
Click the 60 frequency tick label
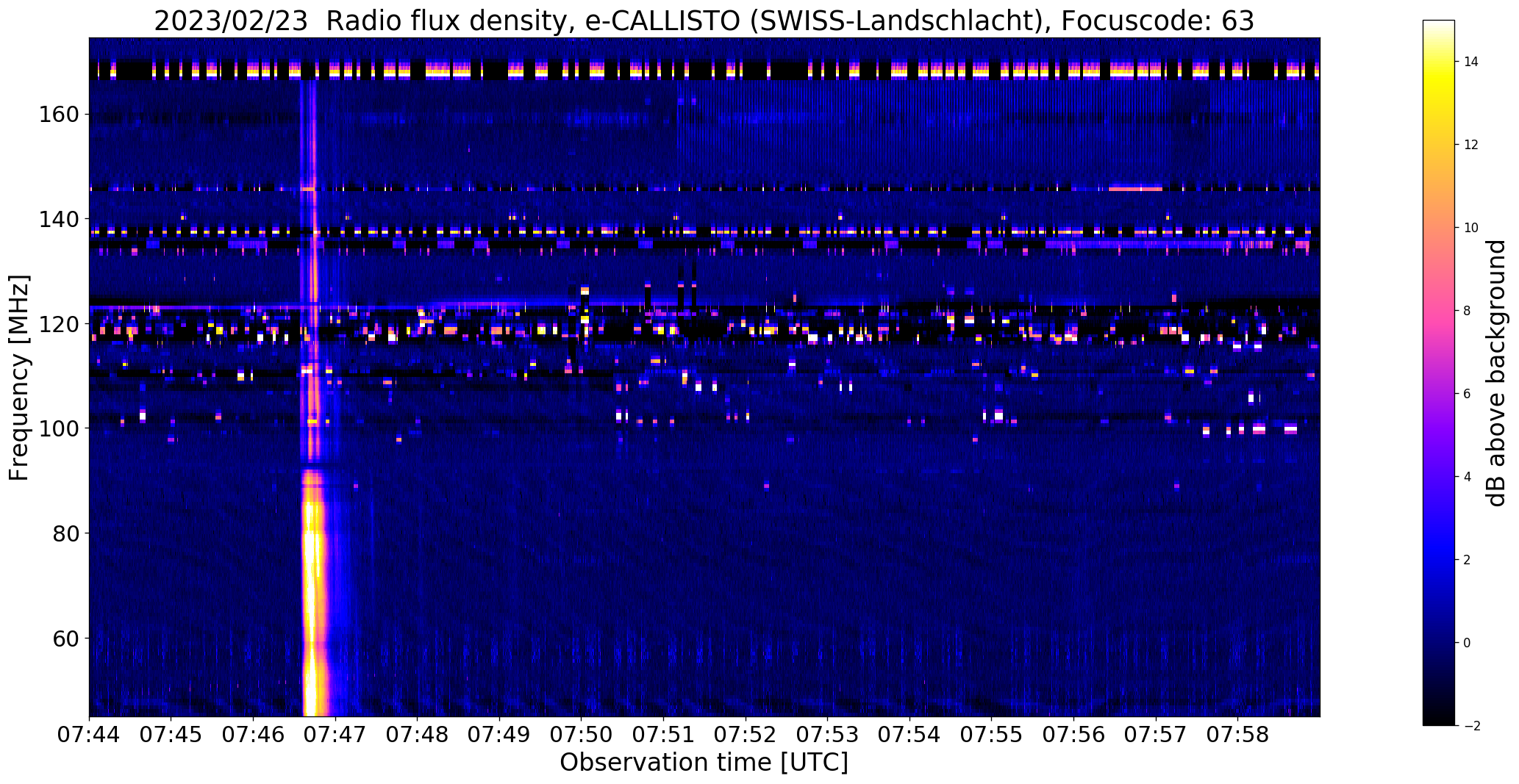click(67, 638)
